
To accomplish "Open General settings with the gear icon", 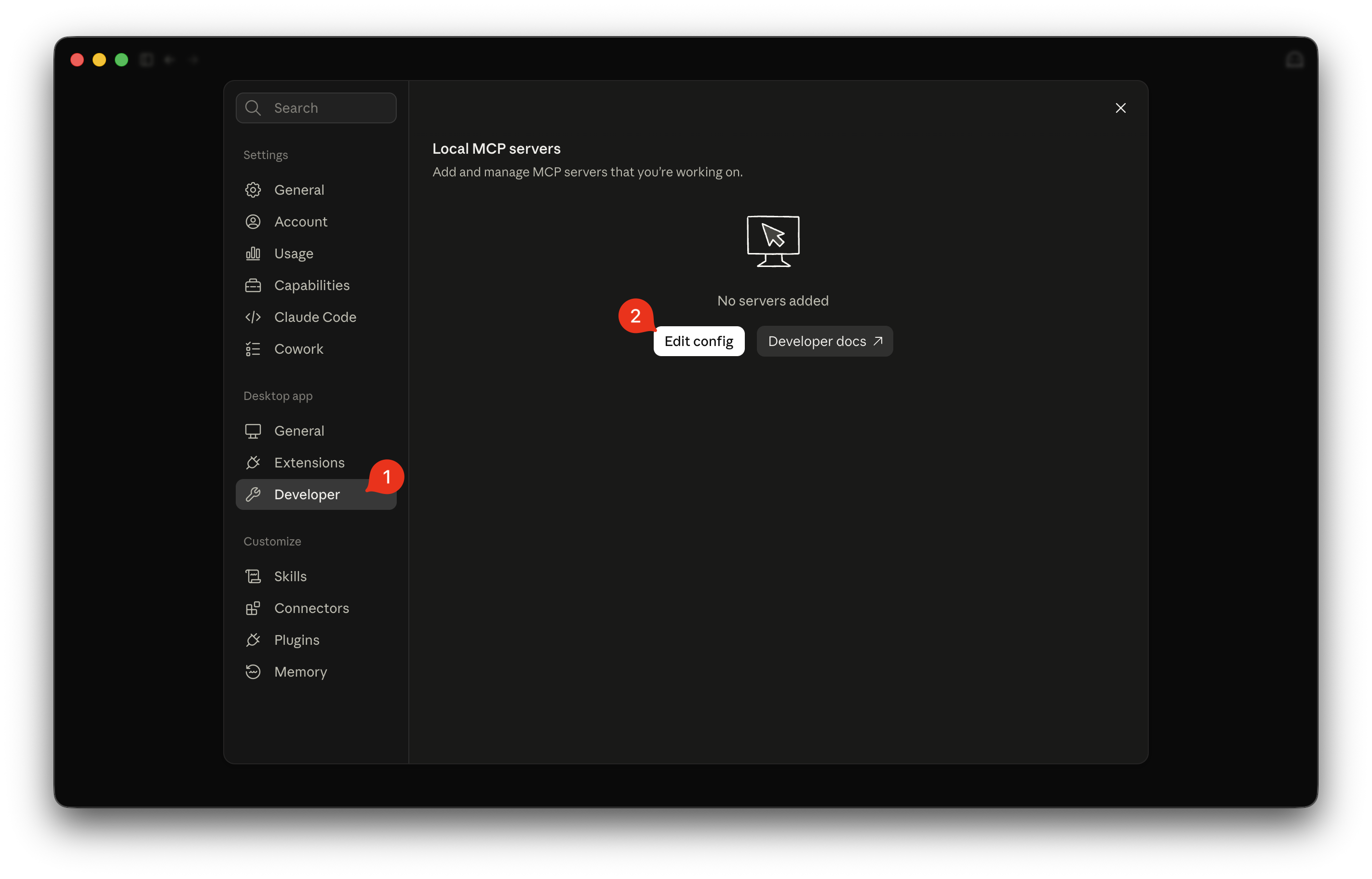I will pyautogui.click(x=253, y=190).
